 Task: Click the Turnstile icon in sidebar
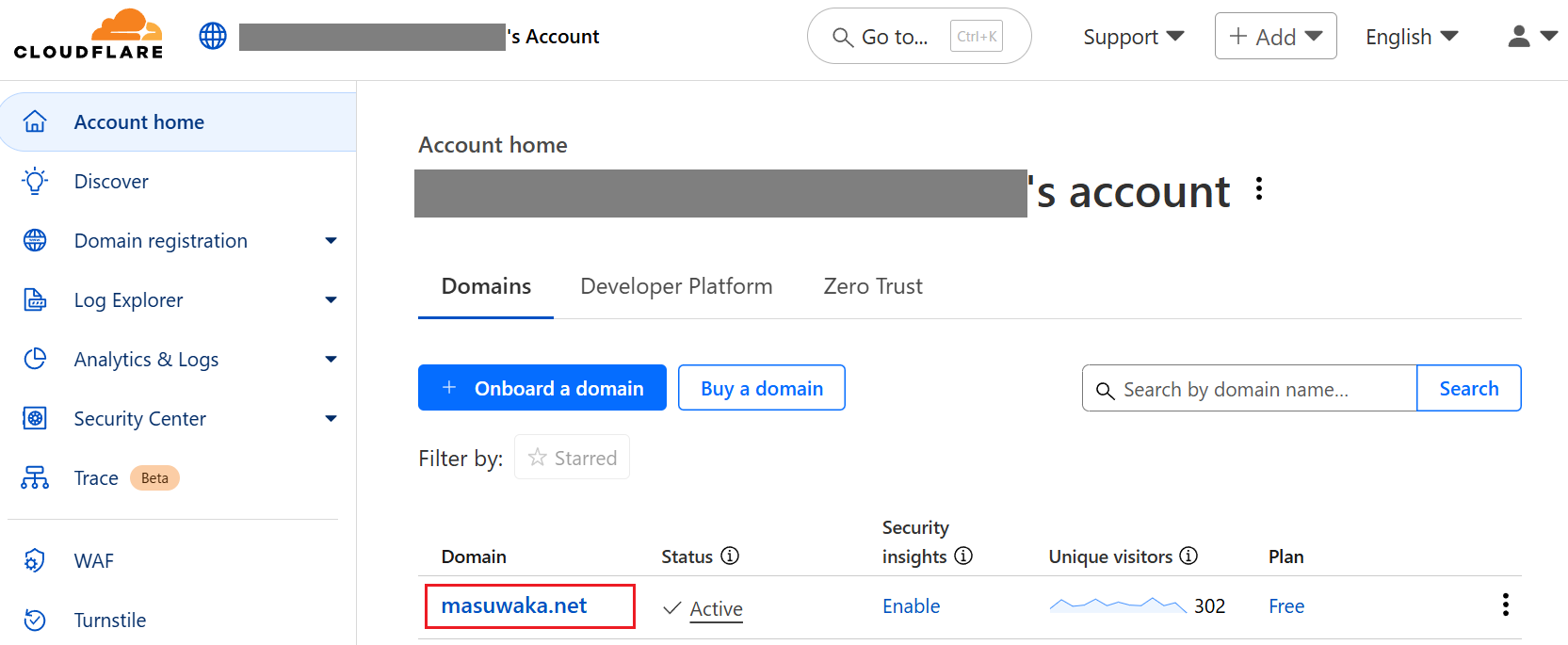click(35, 620)
